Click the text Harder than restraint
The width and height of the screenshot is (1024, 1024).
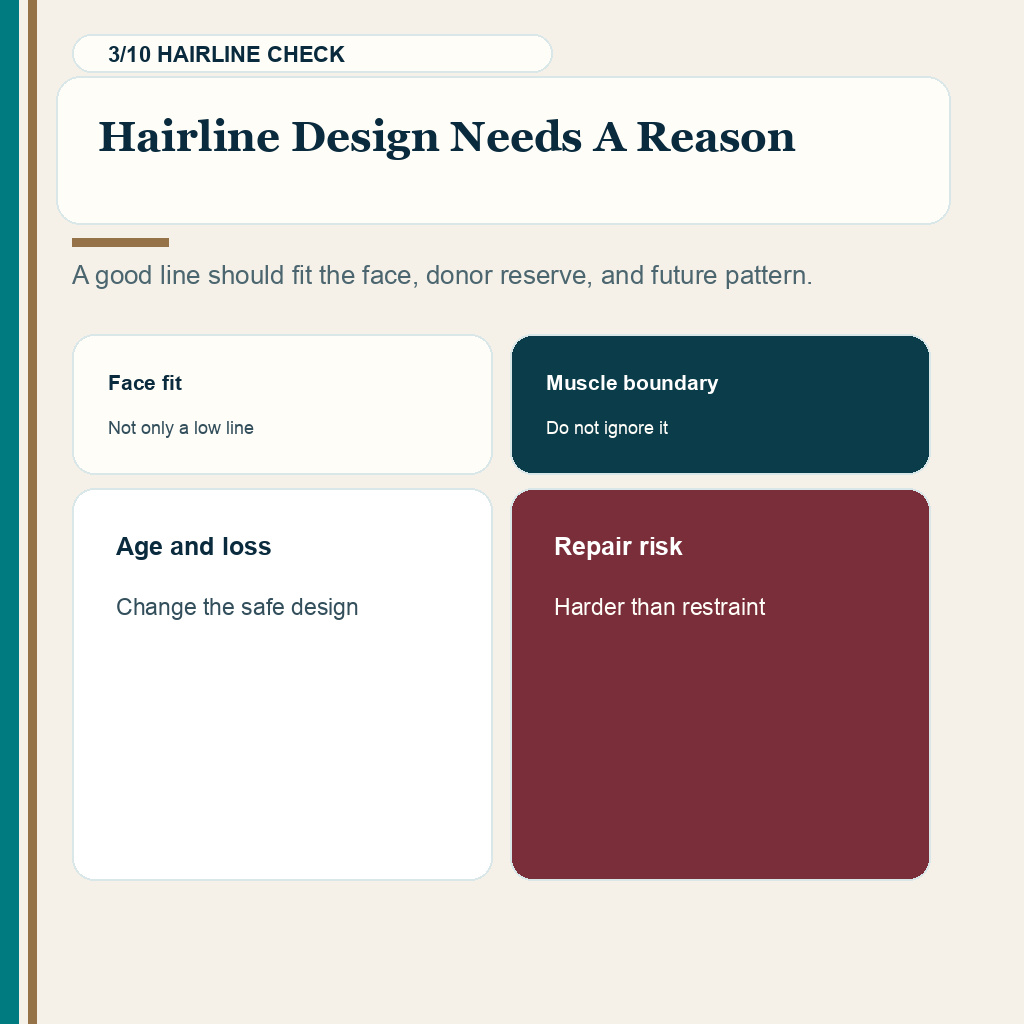660,607
